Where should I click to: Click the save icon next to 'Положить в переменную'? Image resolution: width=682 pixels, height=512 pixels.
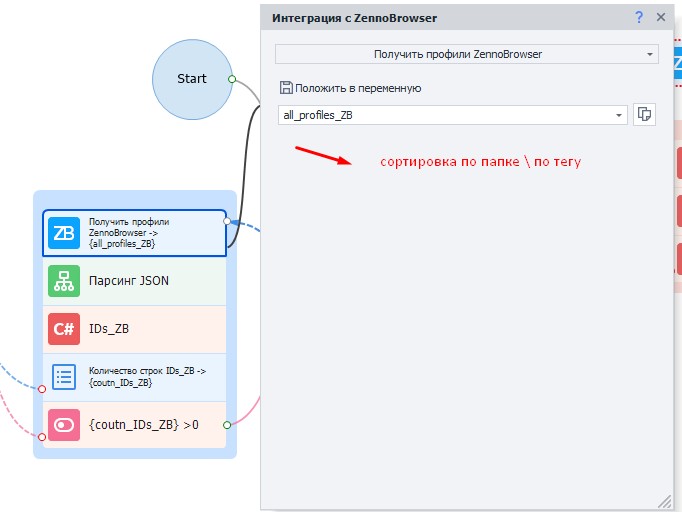coord(286,87)
